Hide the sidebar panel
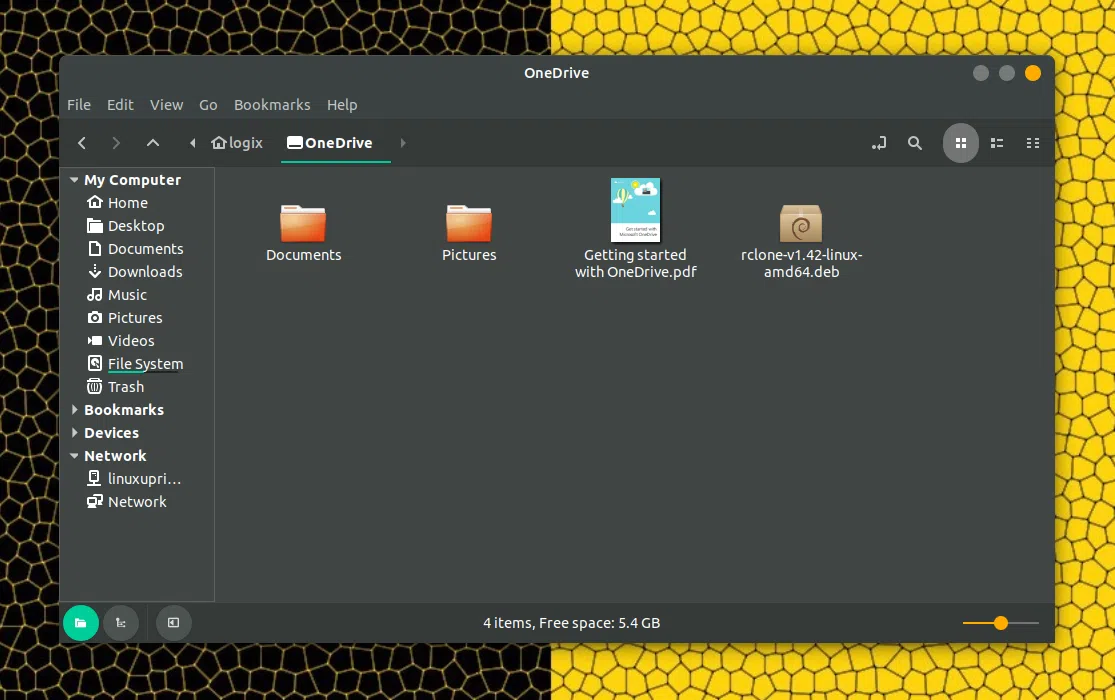The width and height of the screenshot is (1115, 700). pyautogui.click(x=174, y=622)
